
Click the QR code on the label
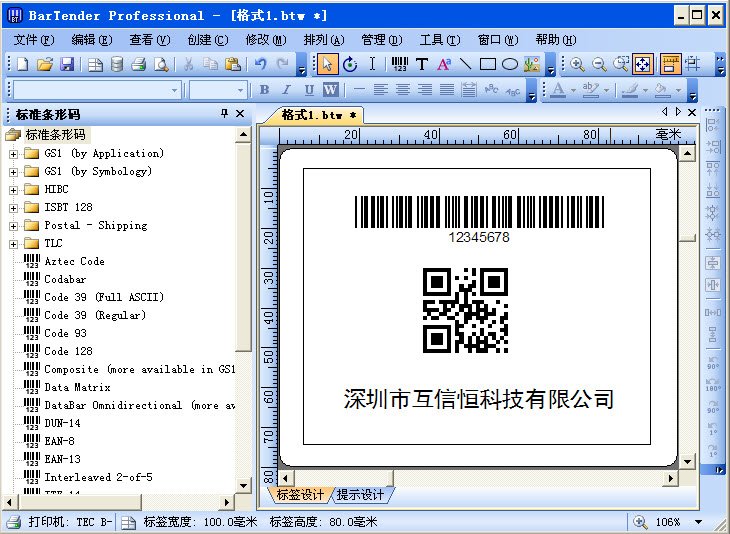[x=465, y=309]
